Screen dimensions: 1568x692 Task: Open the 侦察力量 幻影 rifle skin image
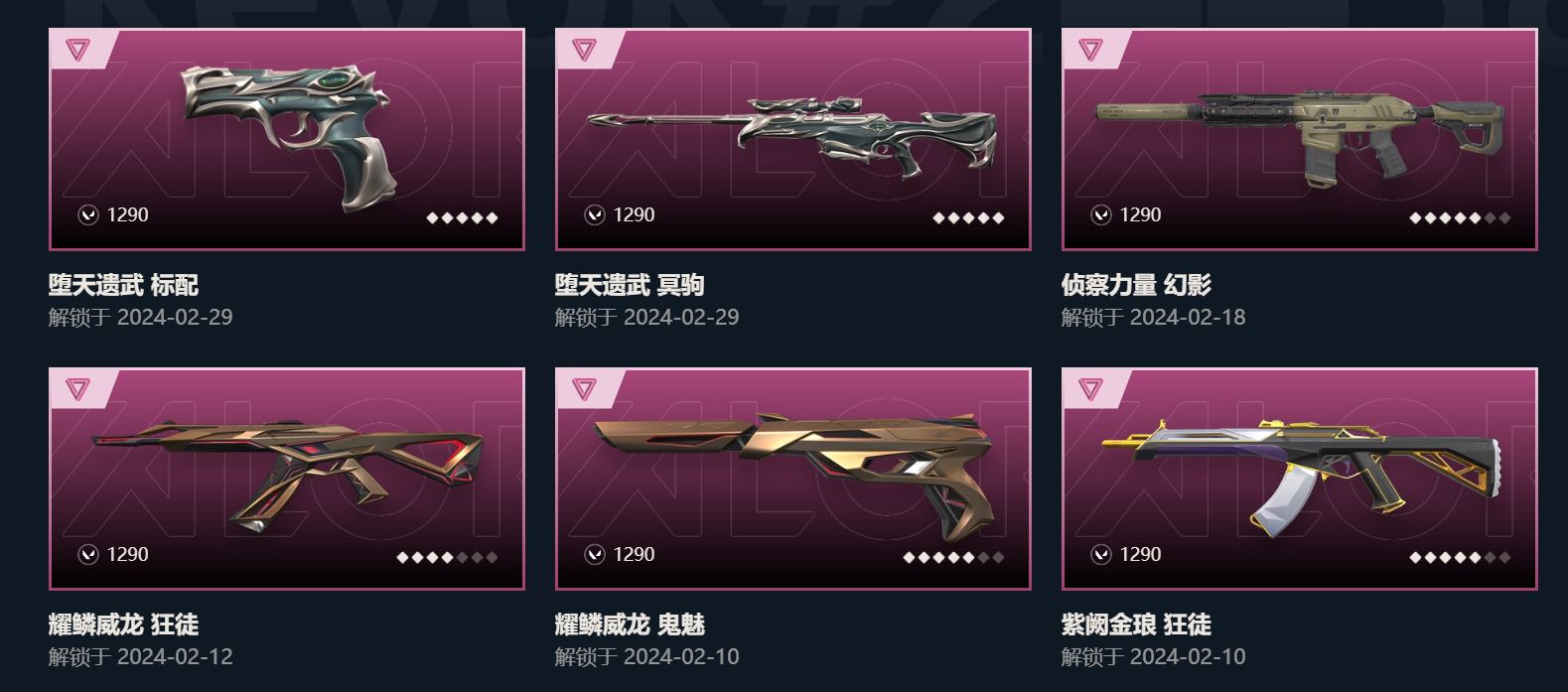(1301, 136)
